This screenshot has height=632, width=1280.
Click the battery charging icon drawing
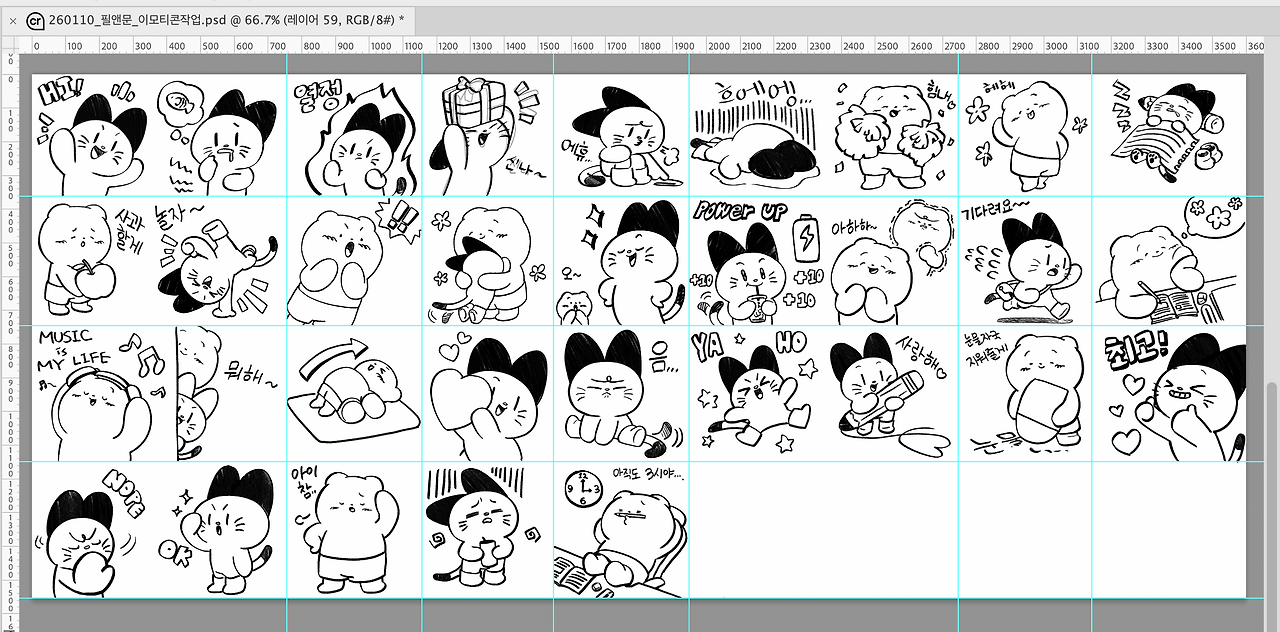806,240
